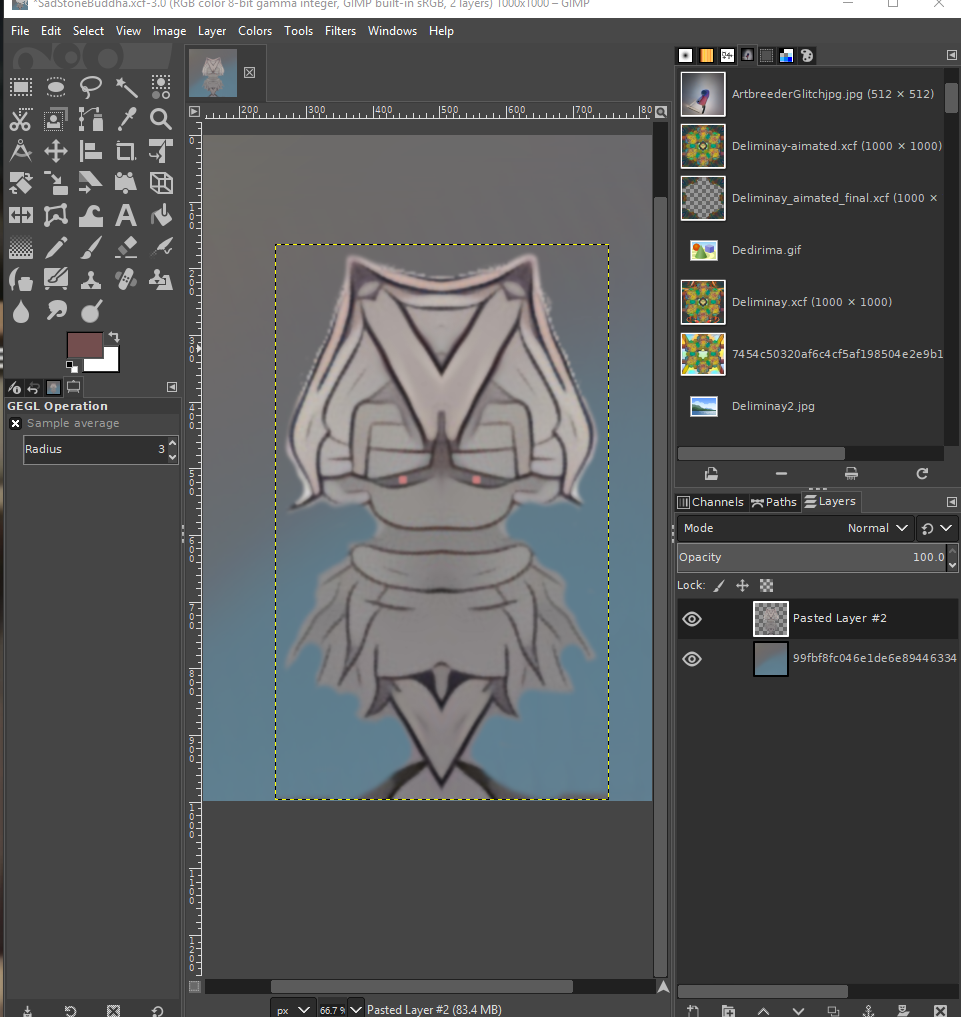Activate the Eraser tool
This screenshot has width=961, height=1017.
(126, 247)
